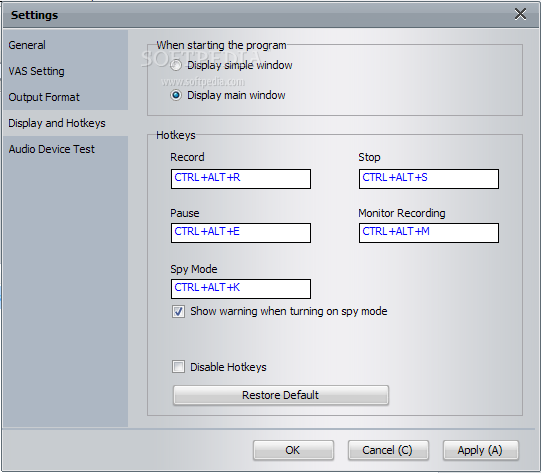
Task: Click the Apply (A) button
Action: click(481, 450)
